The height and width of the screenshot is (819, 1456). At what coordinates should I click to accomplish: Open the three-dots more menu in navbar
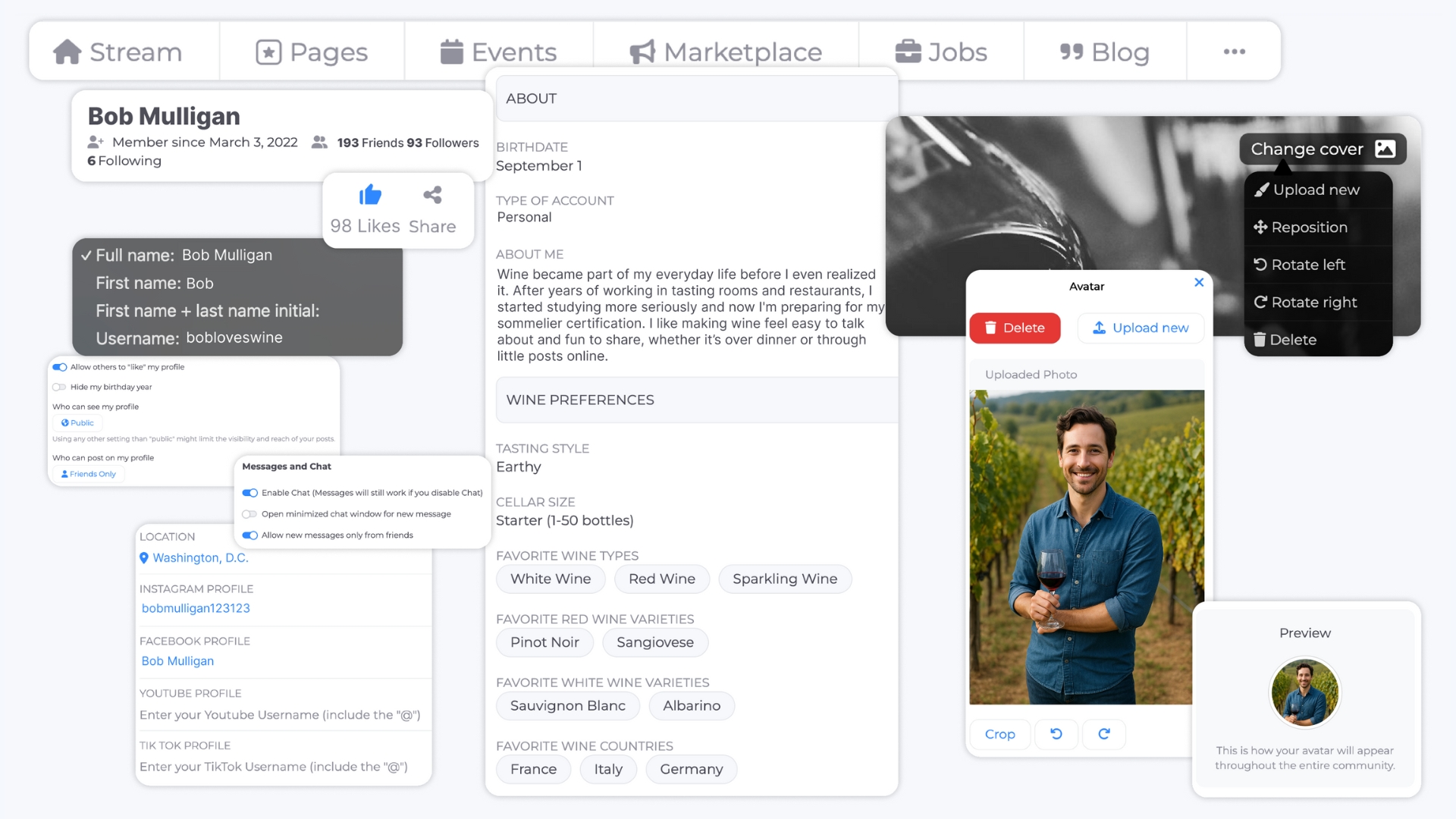1234,52
